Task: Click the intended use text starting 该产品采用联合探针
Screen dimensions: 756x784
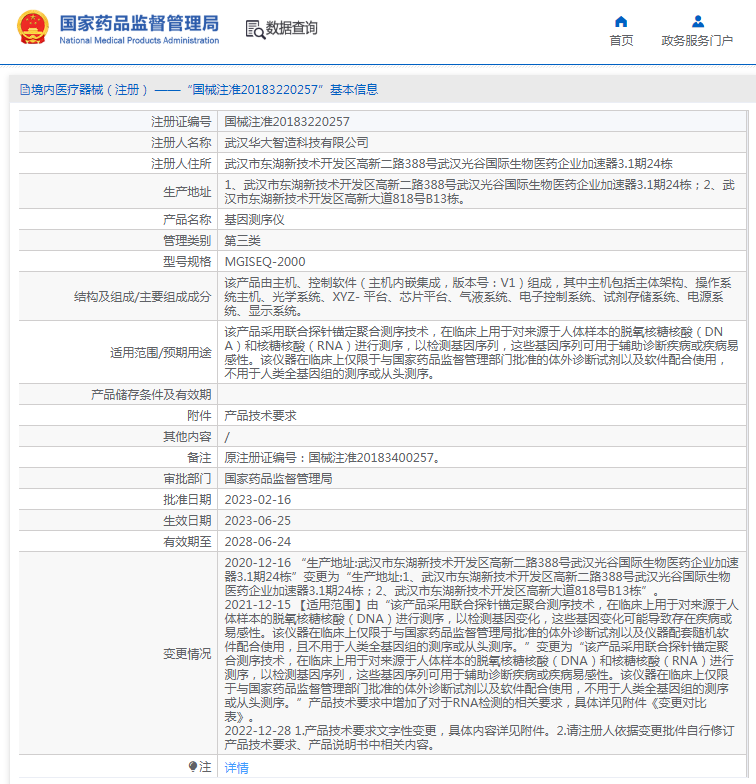Action: coord(481,352)
